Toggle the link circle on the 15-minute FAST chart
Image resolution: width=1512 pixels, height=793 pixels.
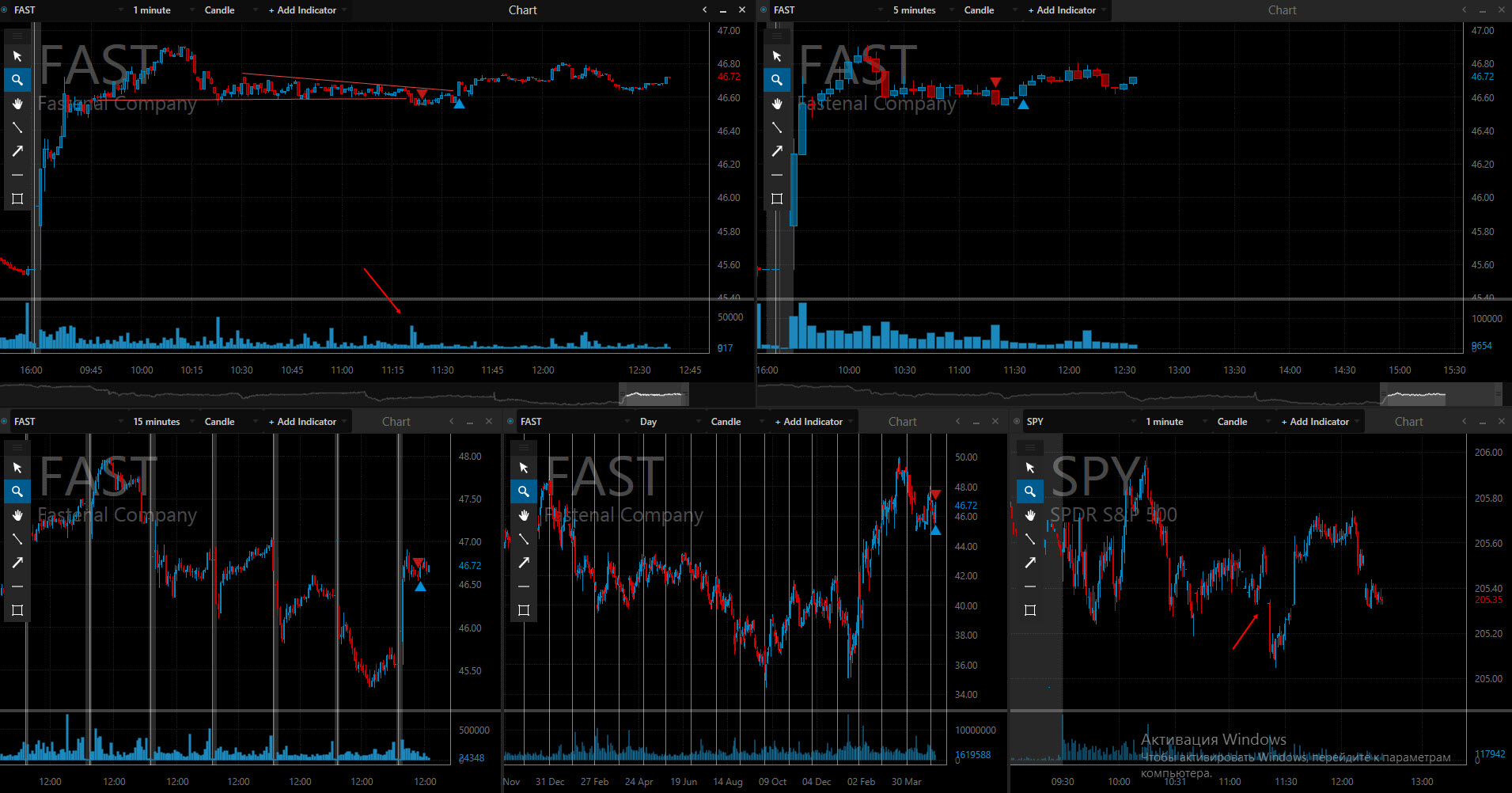click(5, 422)
